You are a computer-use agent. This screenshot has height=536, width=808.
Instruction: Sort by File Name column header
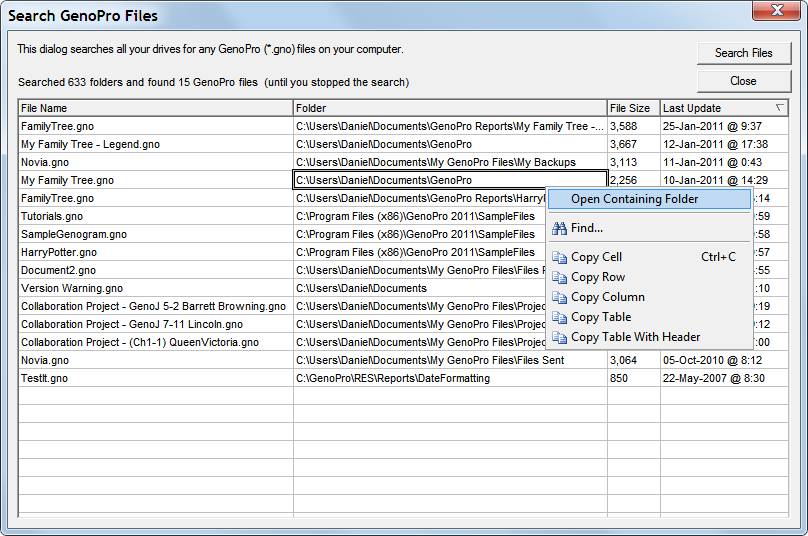155,108
